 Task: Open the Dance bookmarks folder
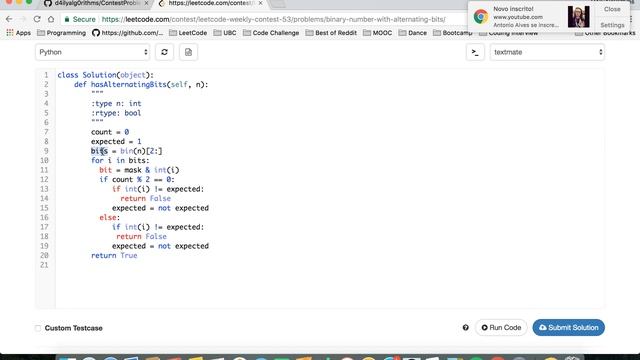[x=413, y=33]
